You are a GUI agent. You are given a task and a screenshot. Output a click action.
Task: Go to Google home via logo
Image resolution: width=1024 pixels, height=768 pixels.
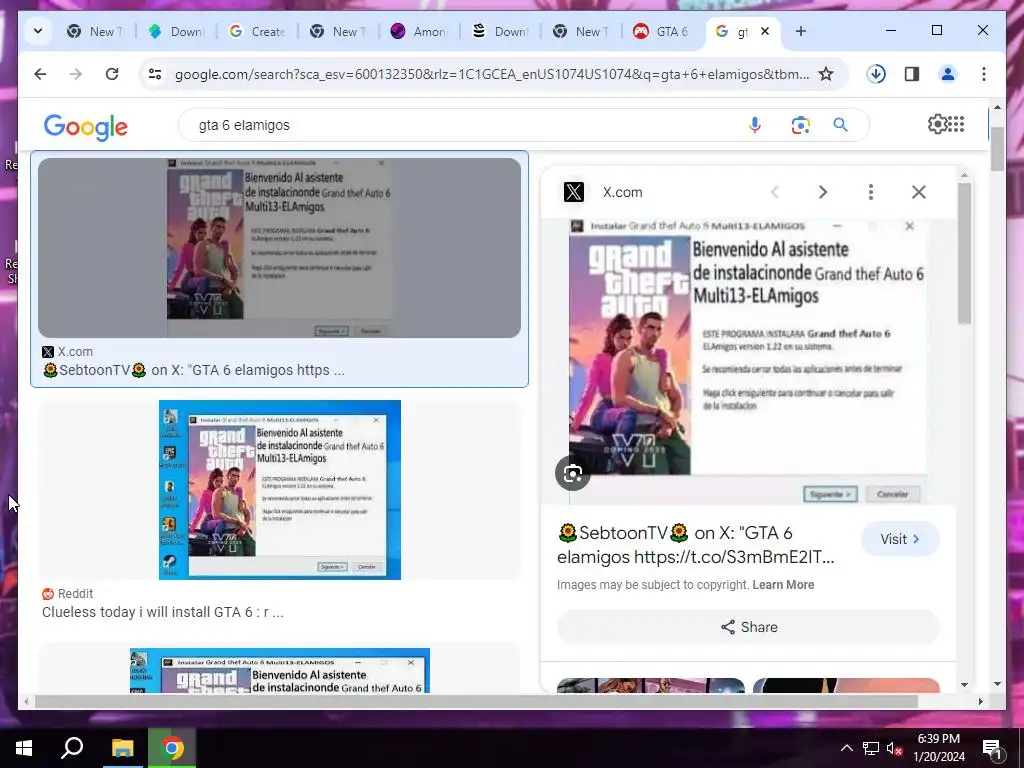pyautogui.click(x=86, y=127)
